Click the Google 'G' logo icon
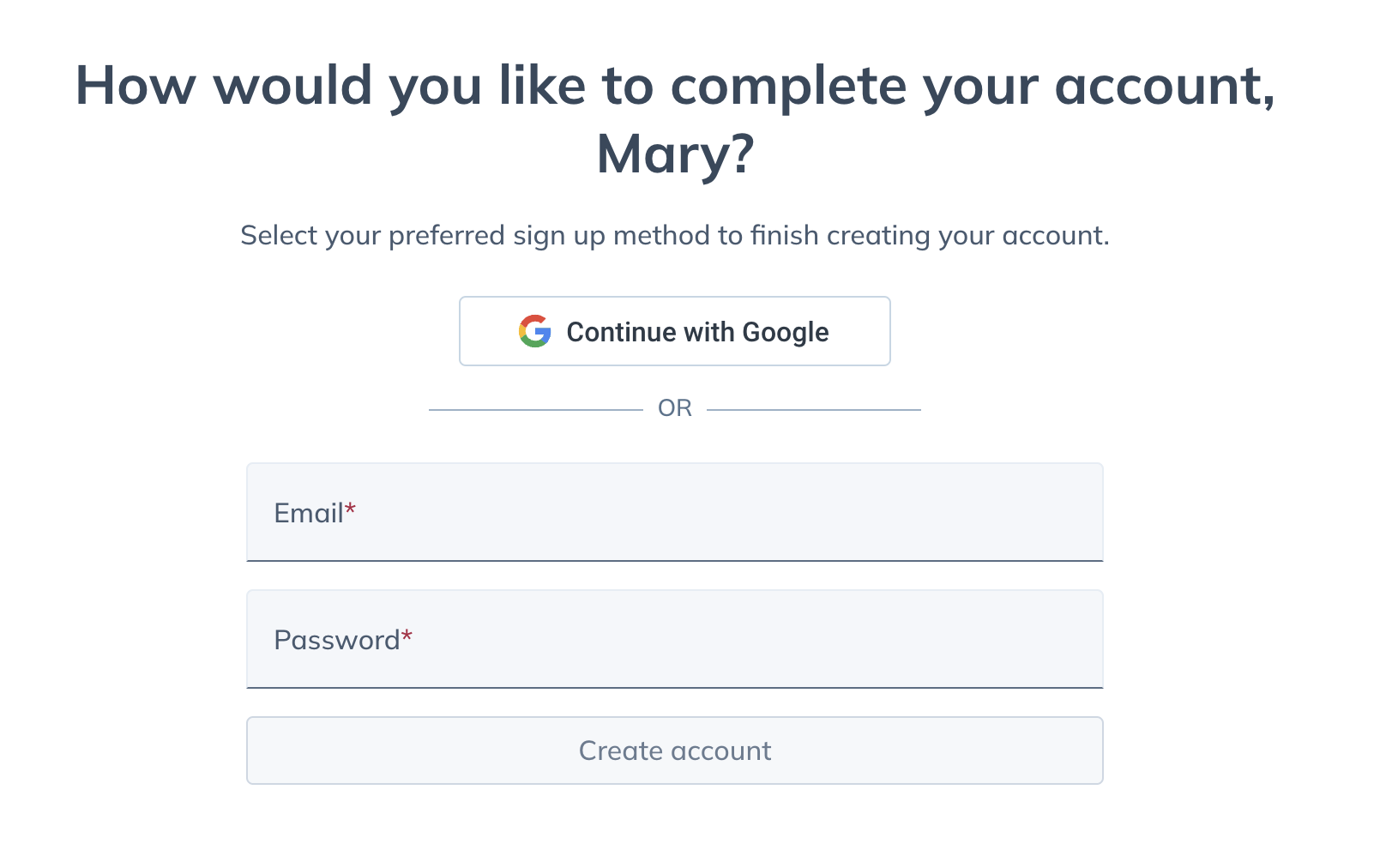This screenshot has height=868, width=1386. click(534, 331)
